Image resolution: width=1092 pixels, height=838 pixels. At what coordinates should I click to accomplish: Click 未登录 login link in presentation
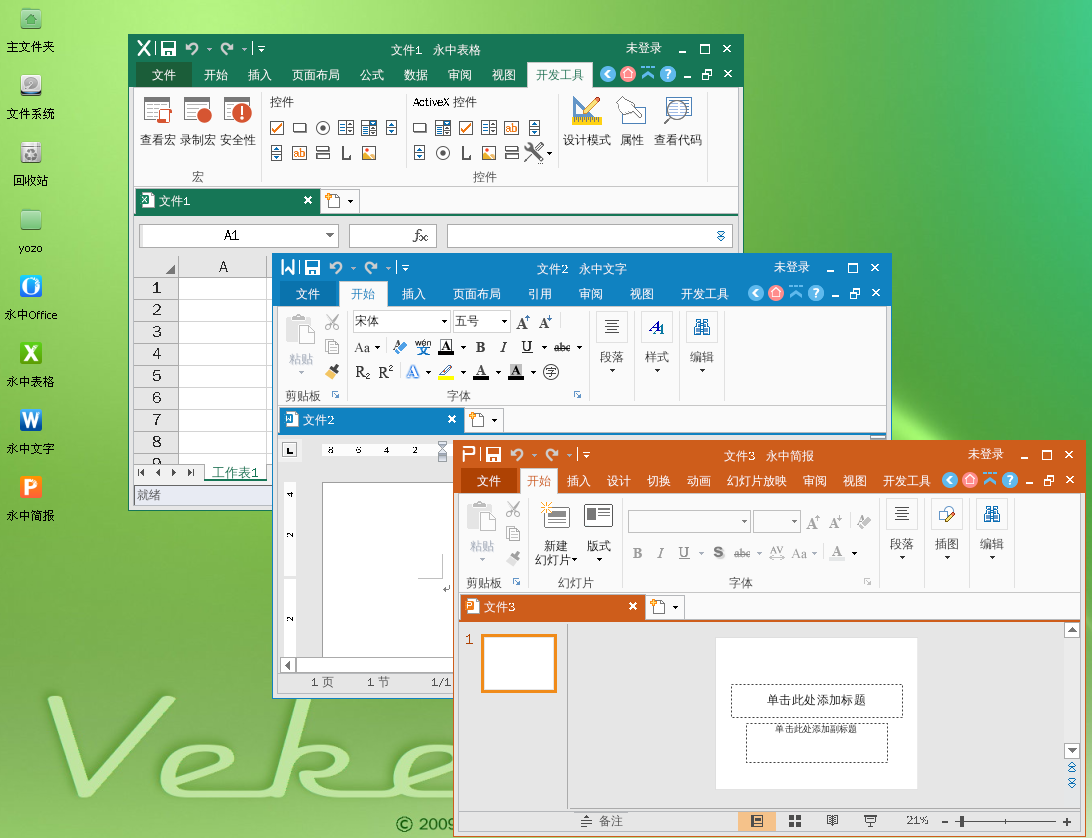coord(985,454)
